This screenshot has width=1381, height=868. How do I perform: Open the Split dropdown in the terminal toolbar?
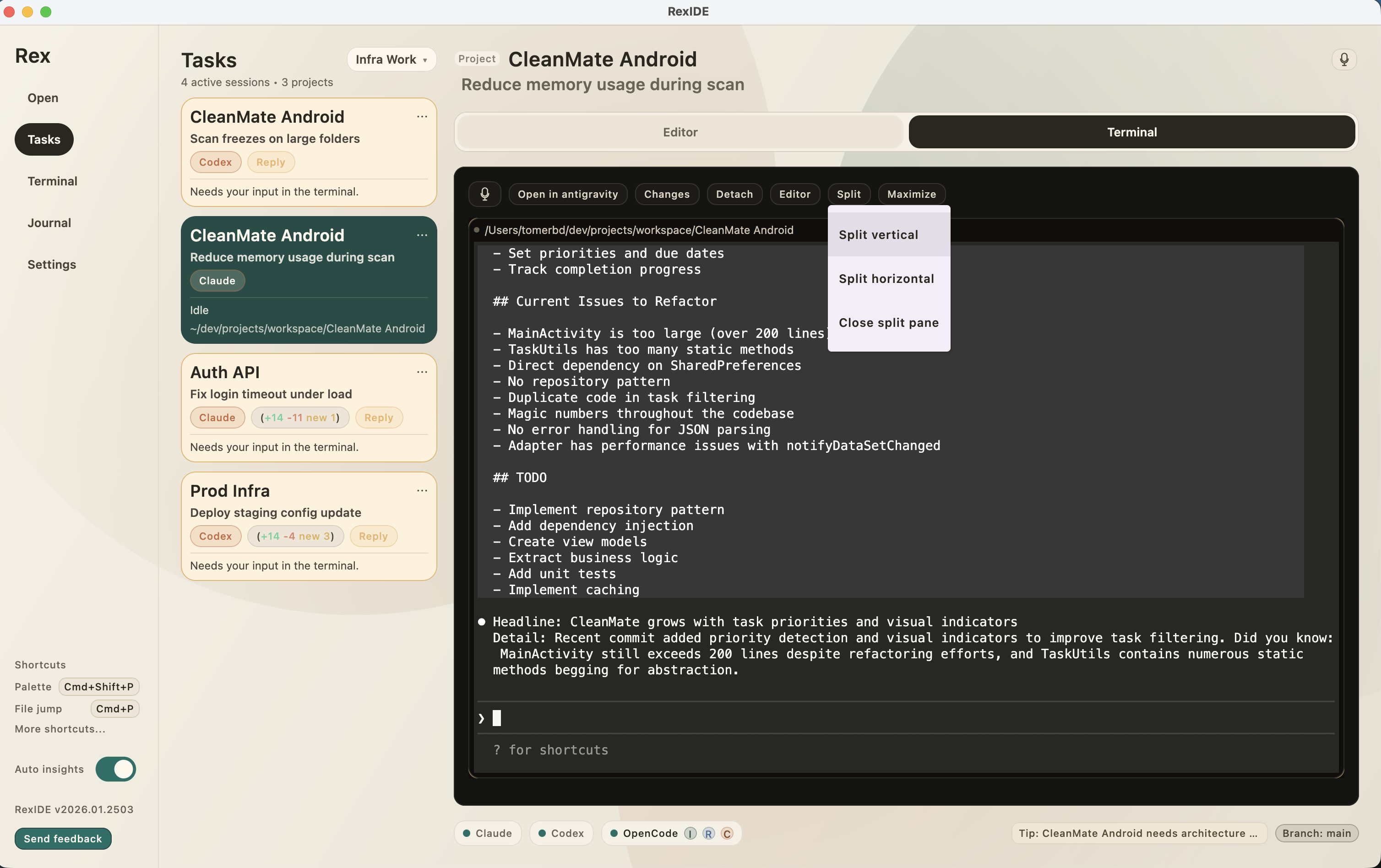coord(849,194)
